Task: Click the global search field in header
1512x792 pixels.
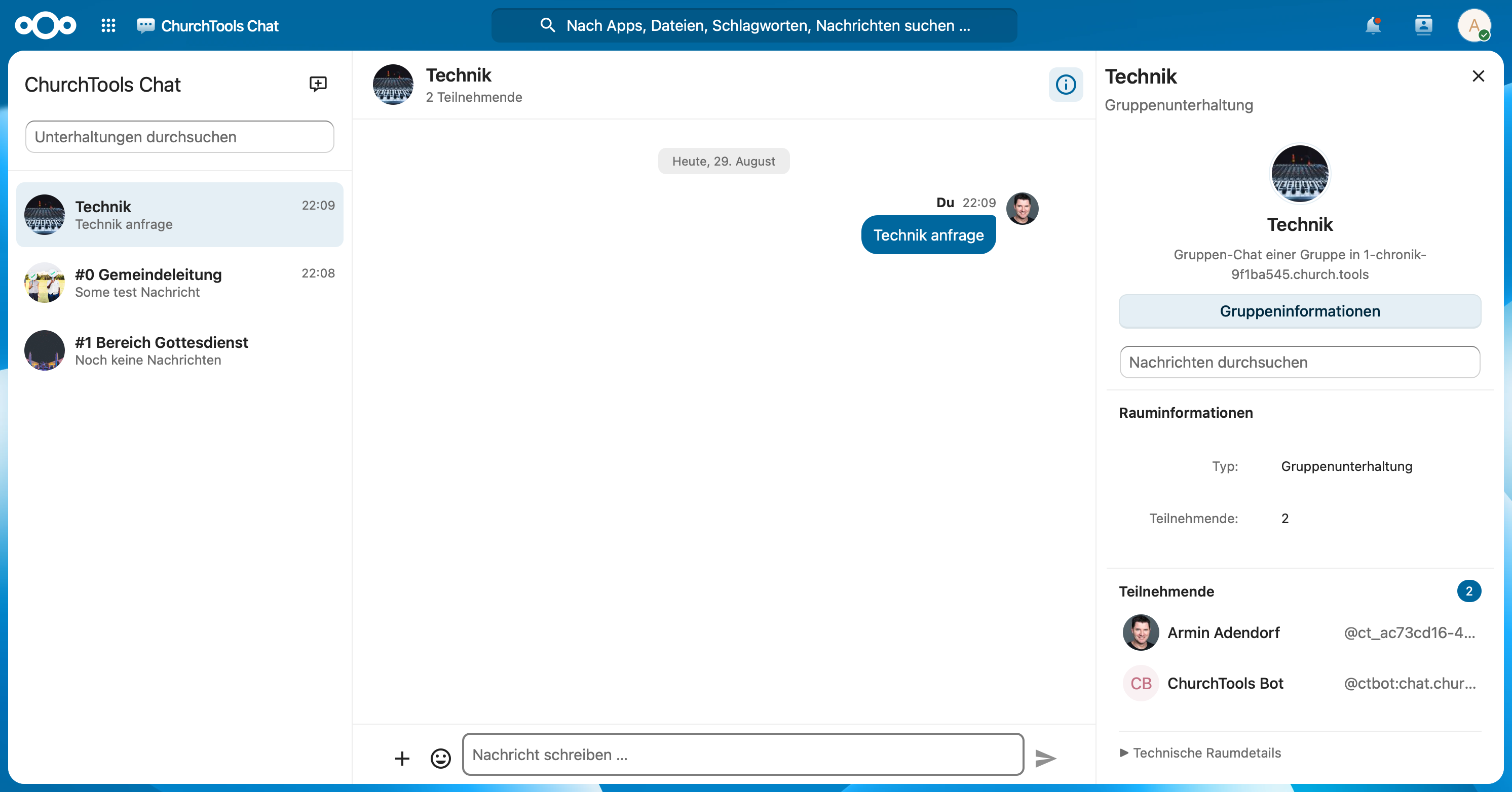Action: click(753, 25)
